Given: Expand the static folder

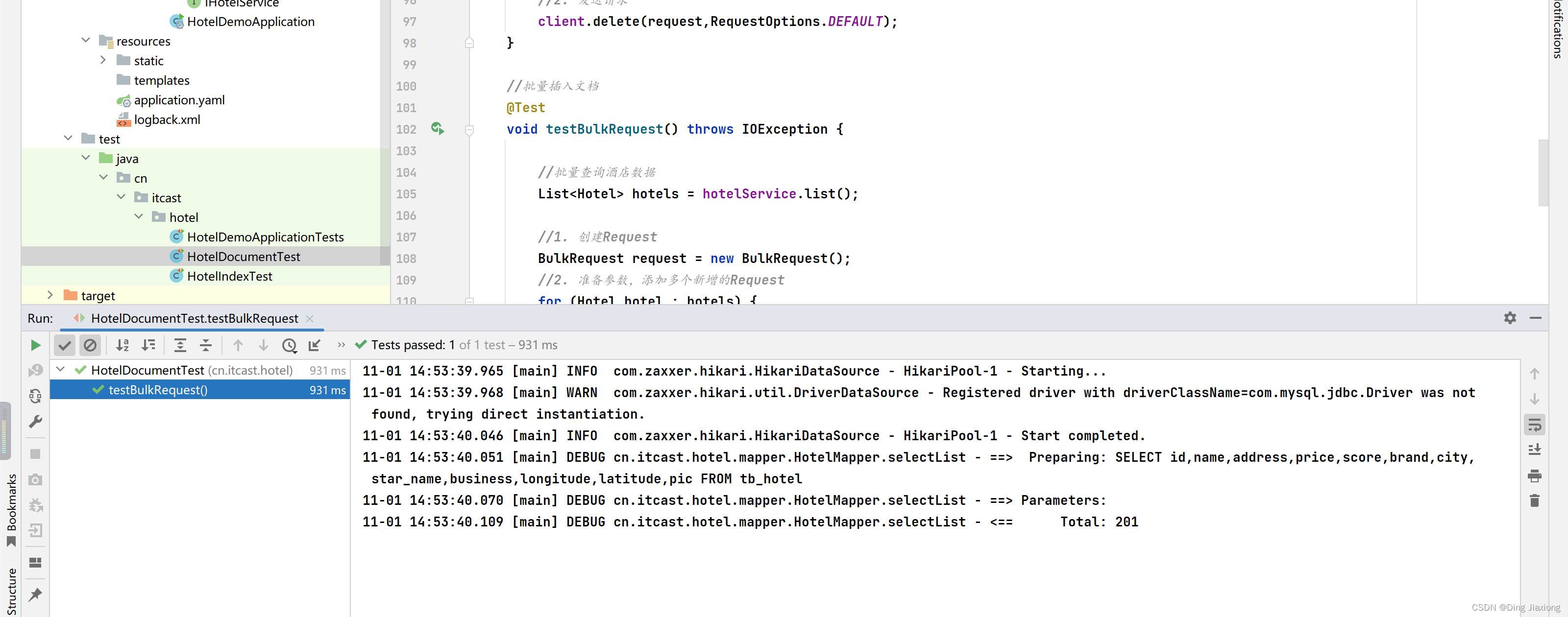Looking at the screenshot, I should [x=103, y=60].
